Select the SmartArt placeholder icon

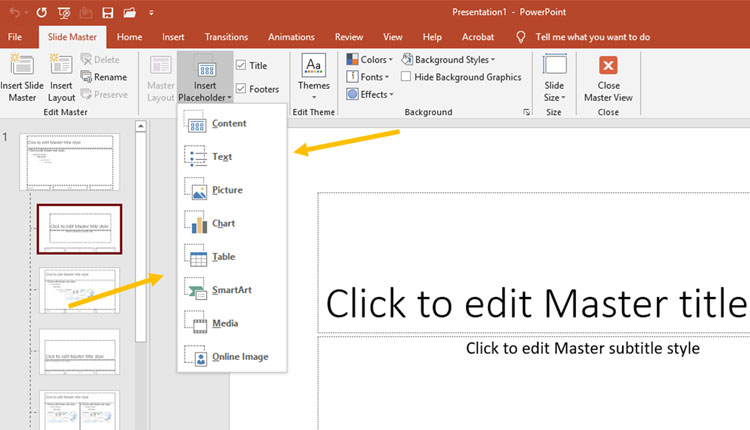point(196,290)
